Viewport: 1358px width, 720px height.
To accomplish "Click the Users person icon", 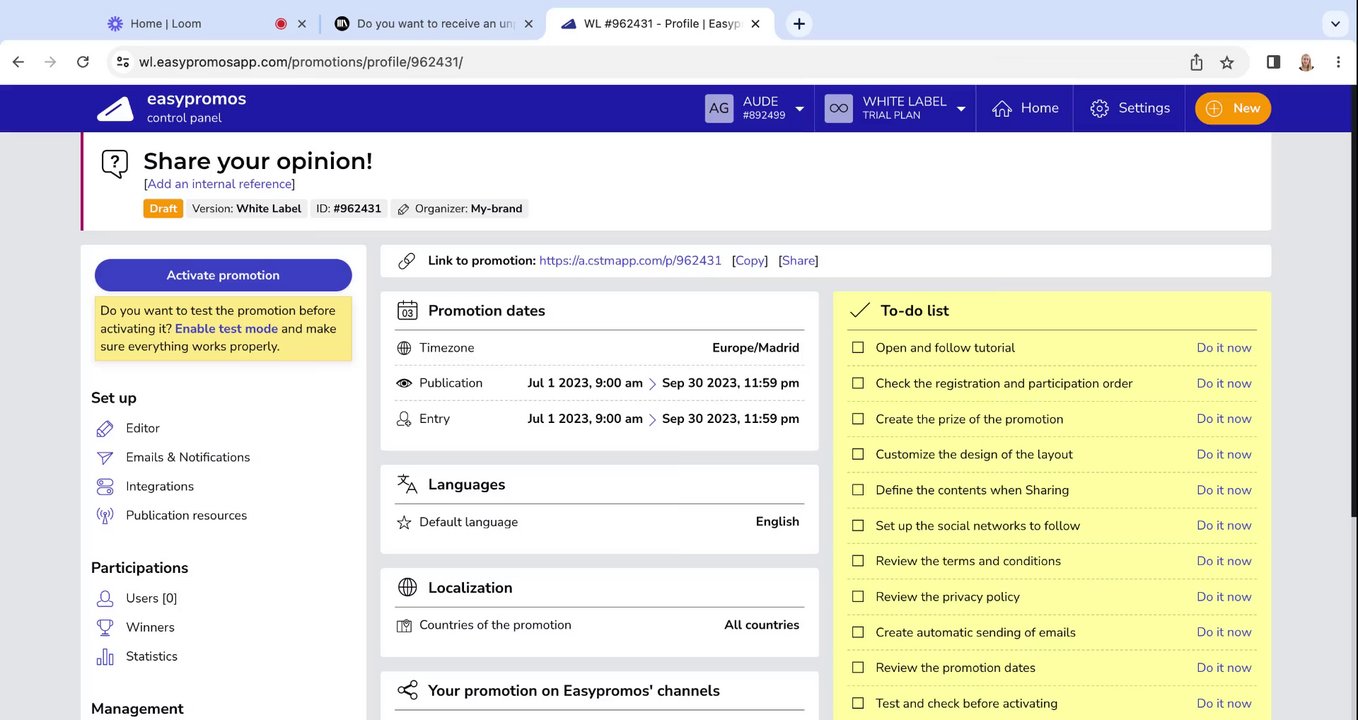I will click(105, 598).
